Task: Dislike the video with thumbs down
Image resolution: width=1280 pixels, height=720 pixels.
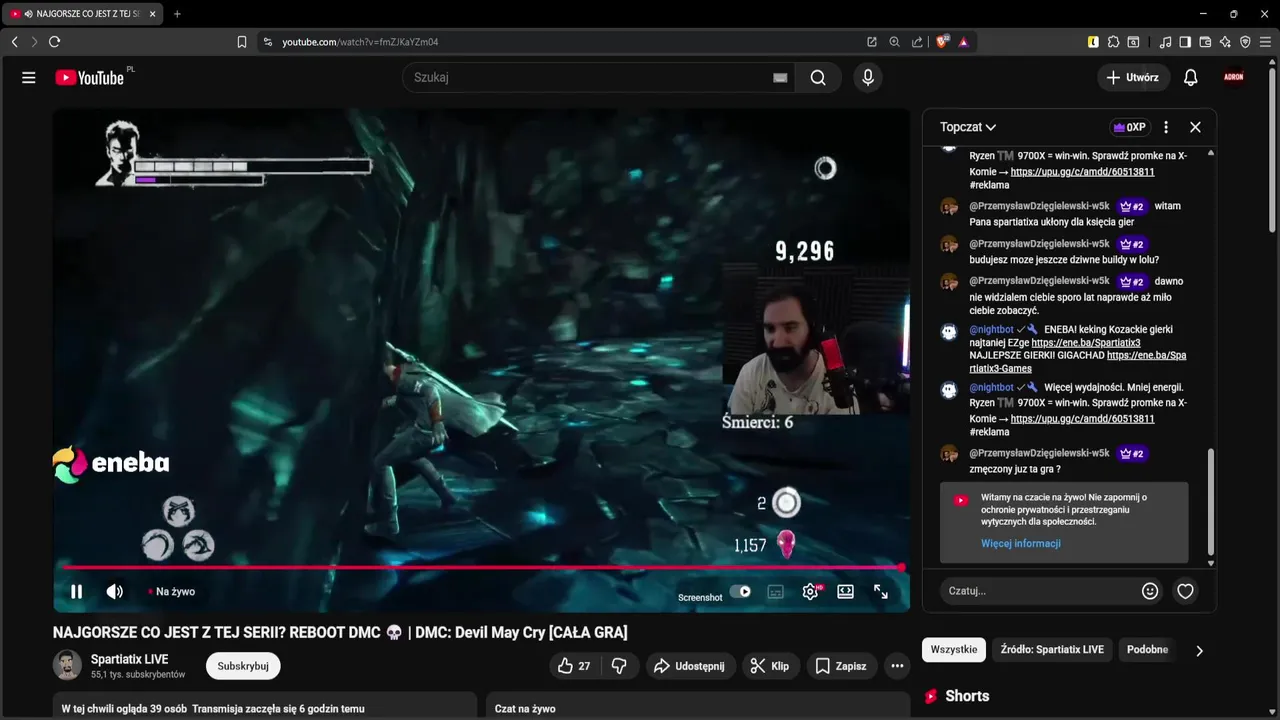Action: [619, 666]
